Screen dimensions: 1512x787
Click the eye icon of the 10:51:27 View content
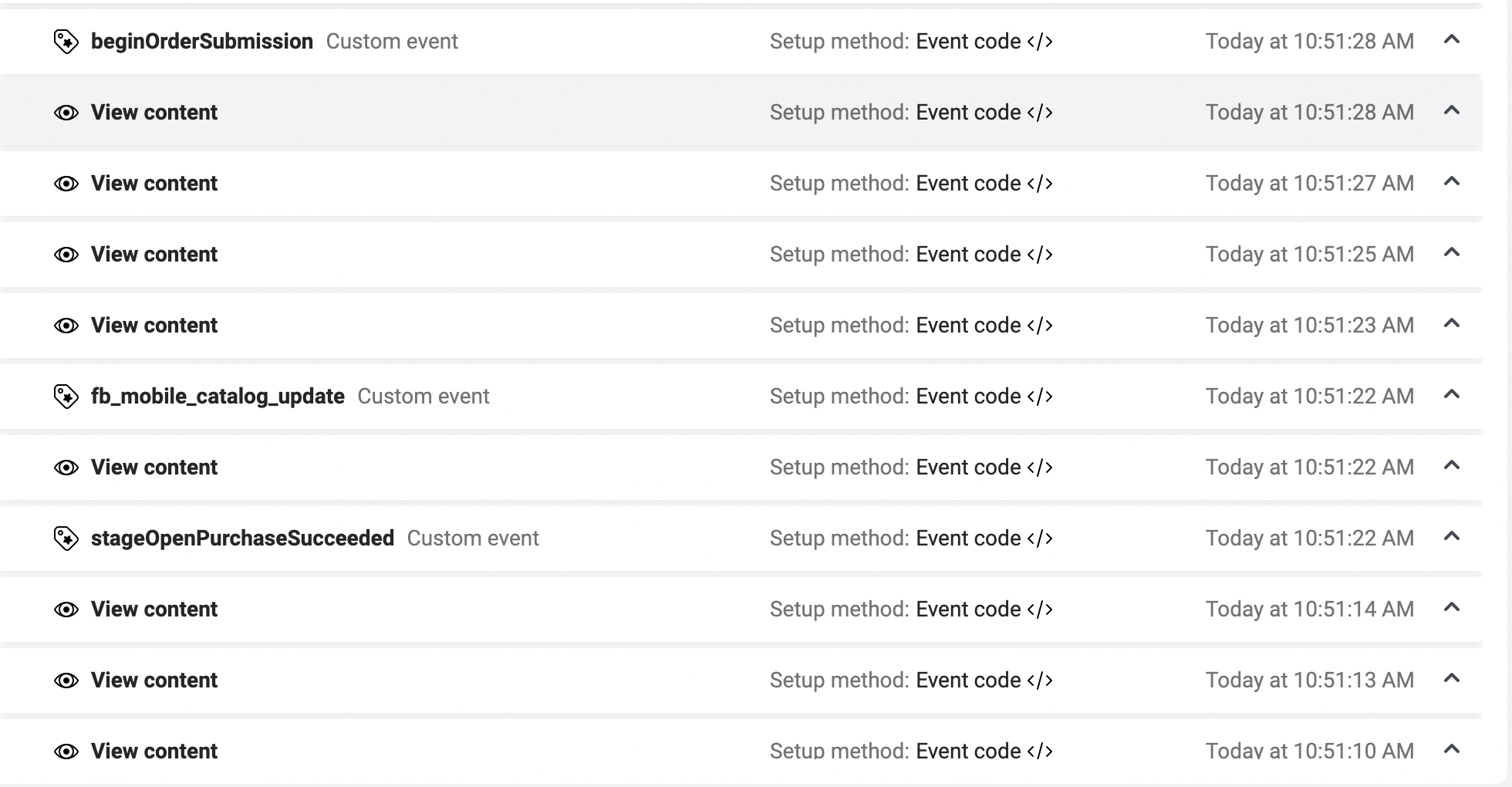[x=66, y=184]
